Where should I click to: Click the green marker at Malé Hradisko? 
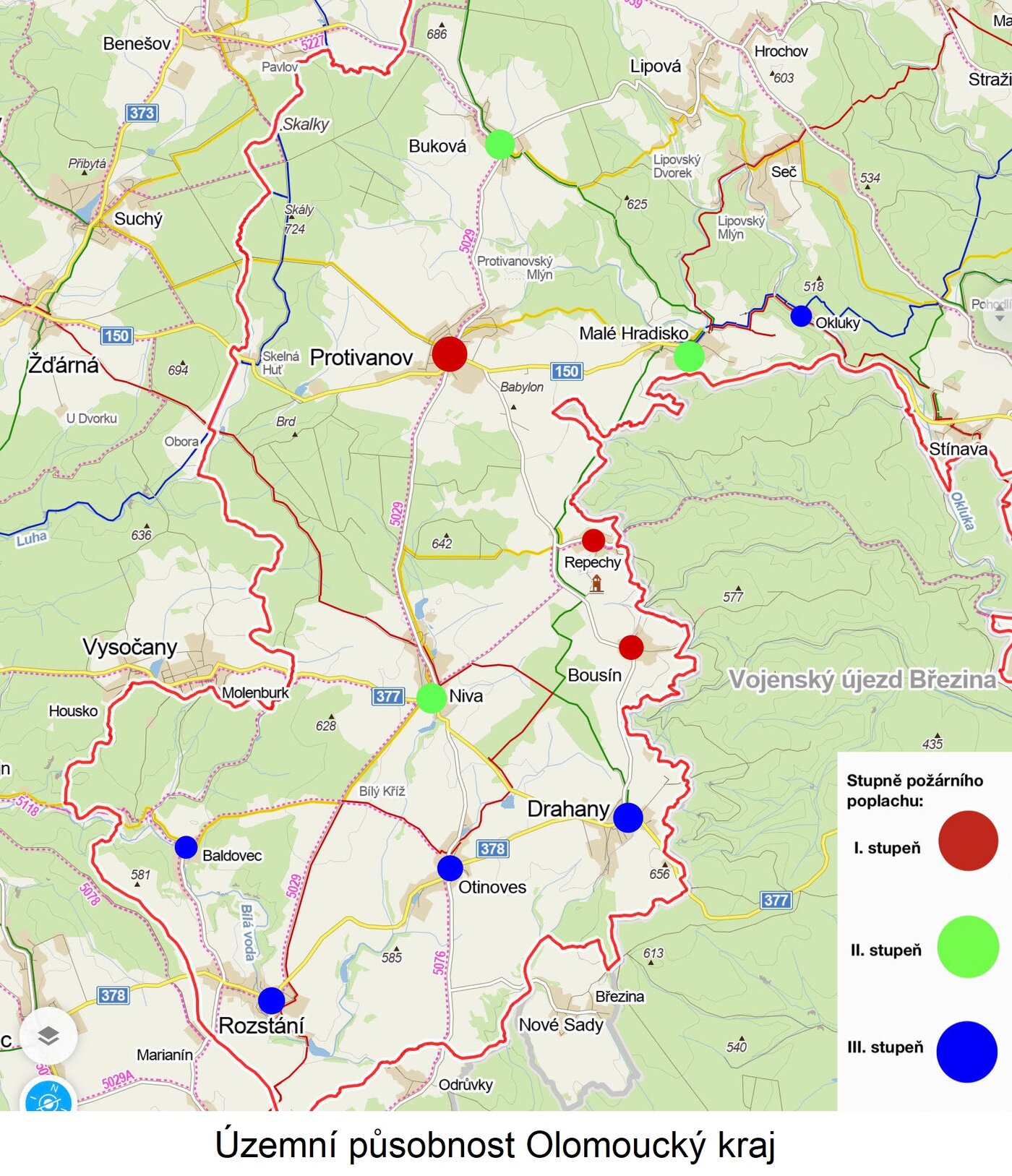click(688, 356)
